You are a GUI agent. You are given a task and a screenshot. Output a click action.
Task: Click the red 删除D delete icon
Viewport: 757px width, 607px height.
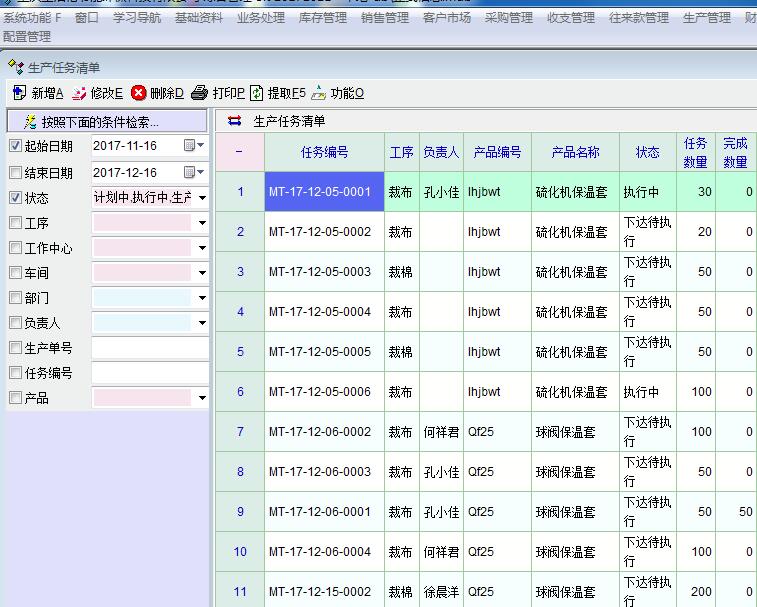coord(139,93)
